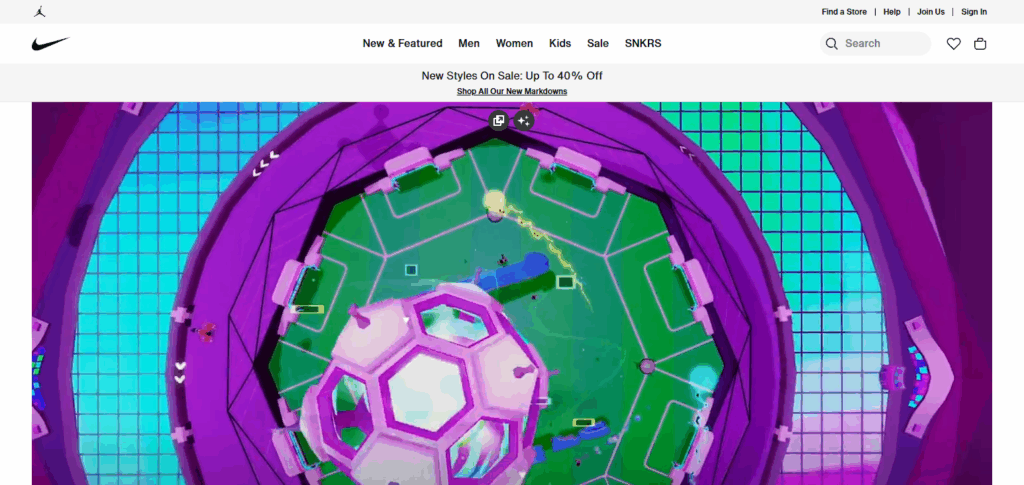Click the soccer arena hero banner

tap(512, 294)
